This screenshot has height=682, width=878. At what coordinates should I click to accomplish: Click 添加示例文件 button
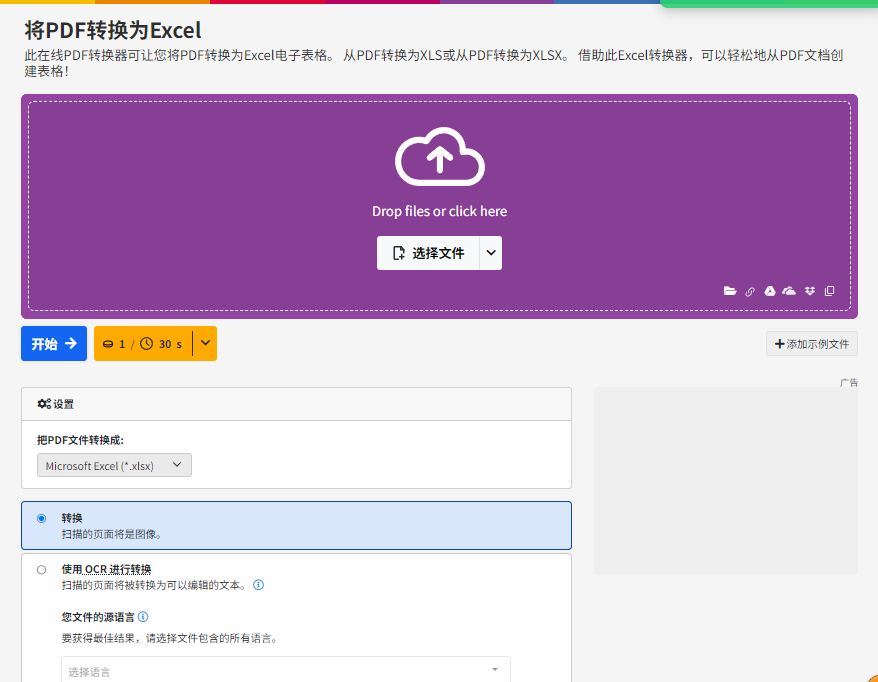coord(811,344)
